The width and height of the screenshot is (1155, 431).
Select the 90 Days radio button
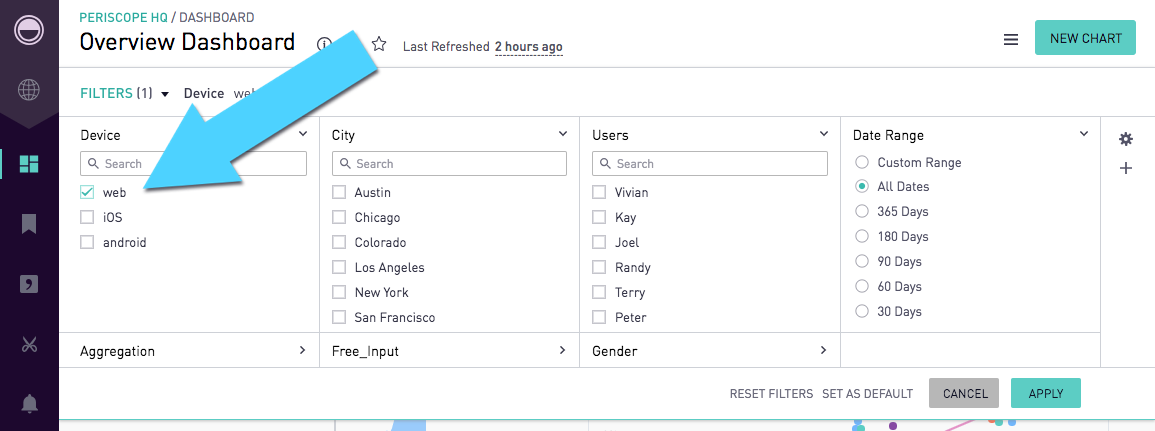pos(862,262)
